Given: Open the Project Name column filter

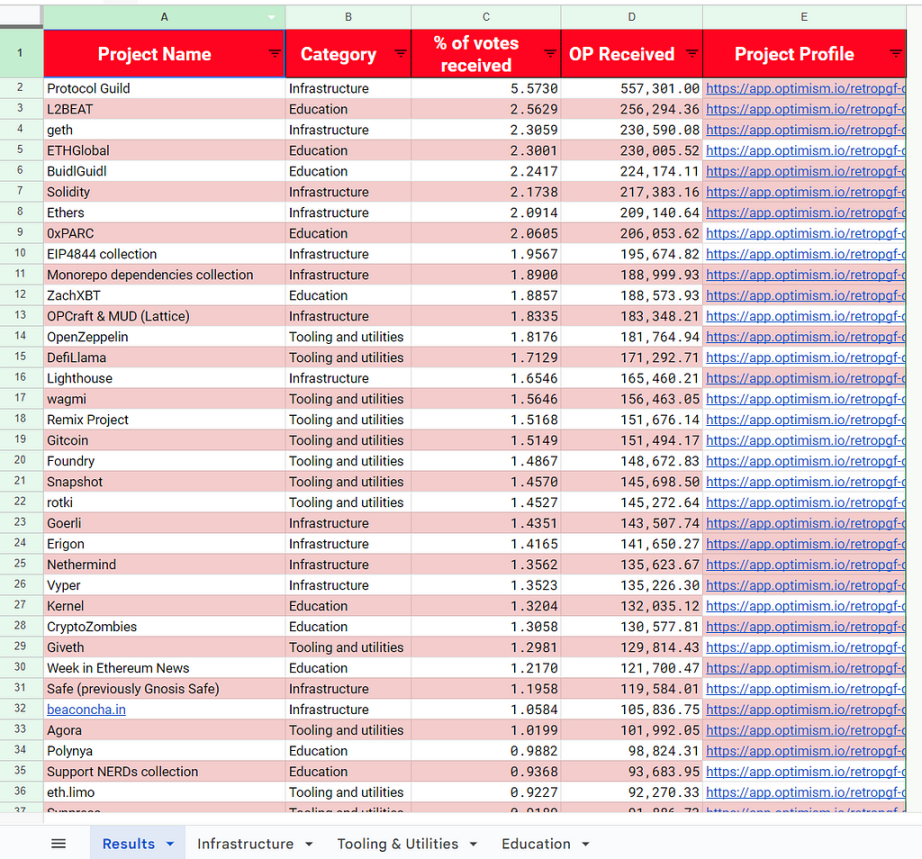Looking at the screenshot, I should [x=274, y=54].
